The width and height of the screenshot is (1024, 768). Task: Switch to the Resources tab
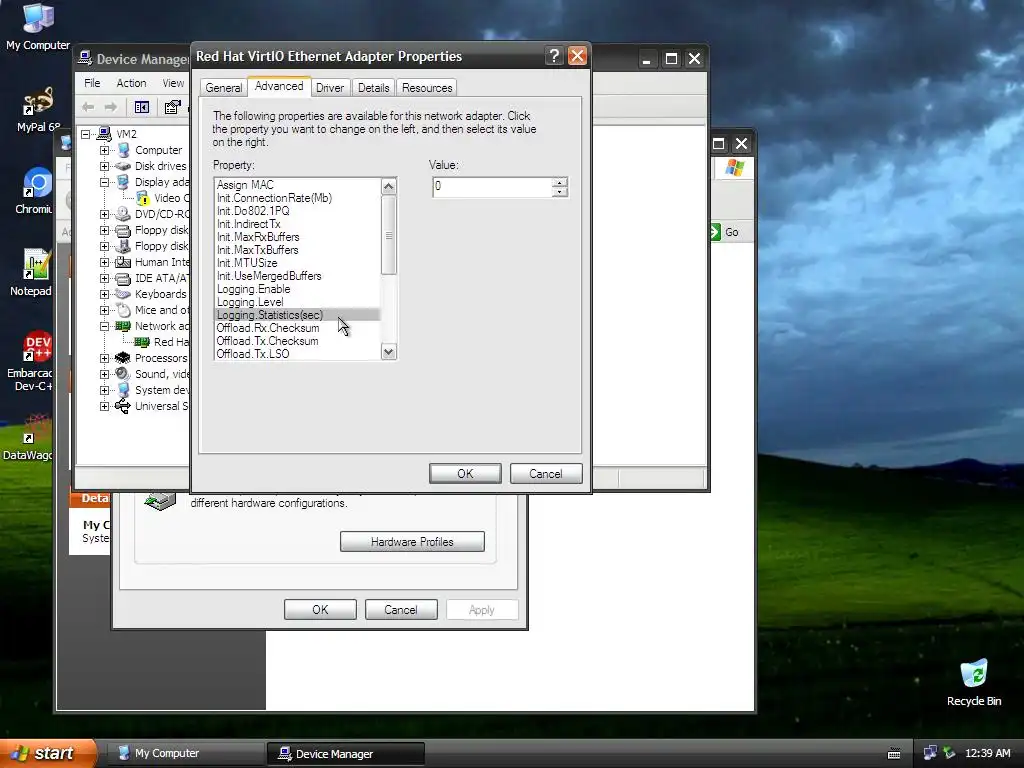pos(427,88)
